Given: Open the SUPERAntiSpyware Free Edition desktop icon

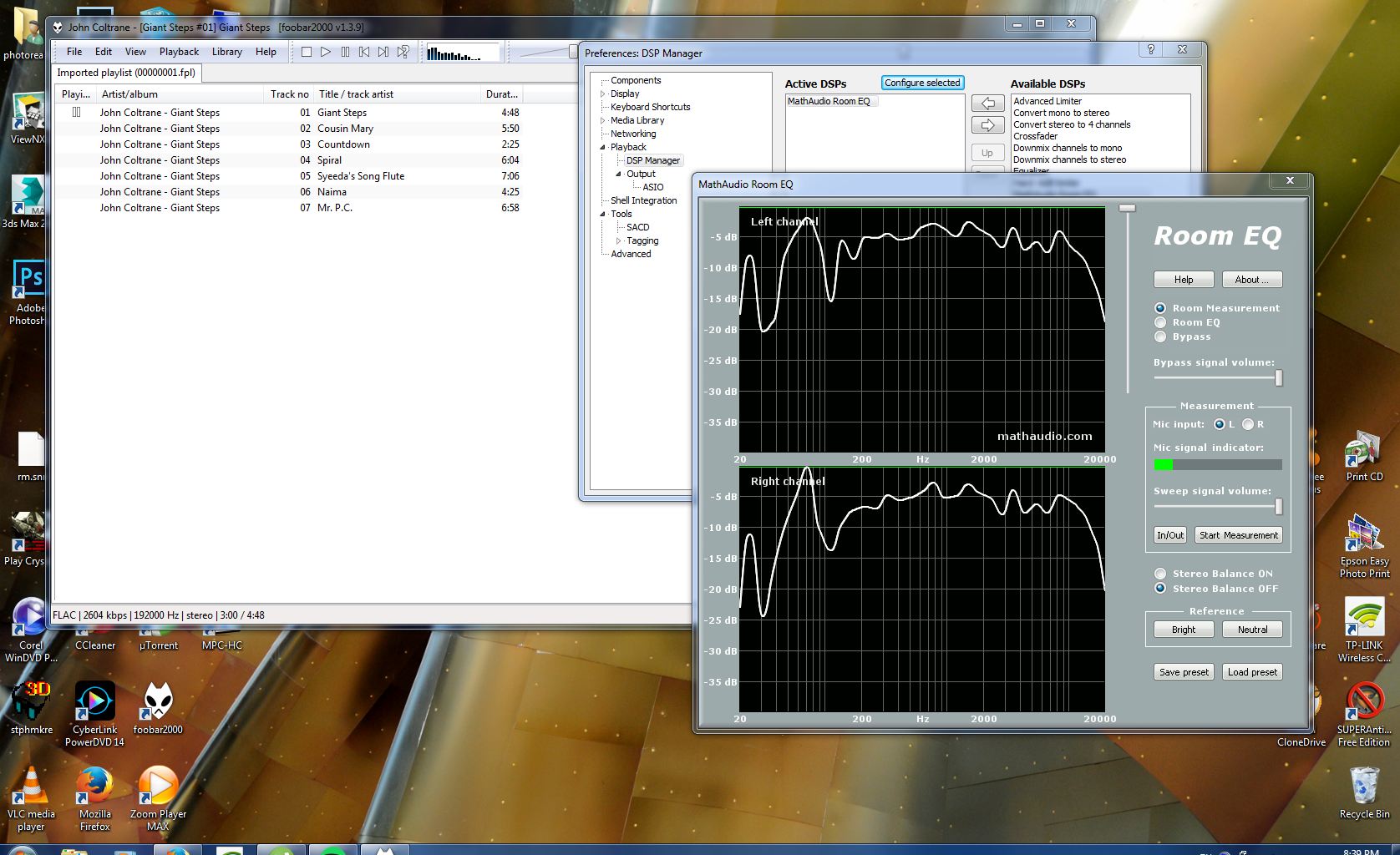Looking at the screenshot, I should pyautogui.click(x=1364, y=715).
